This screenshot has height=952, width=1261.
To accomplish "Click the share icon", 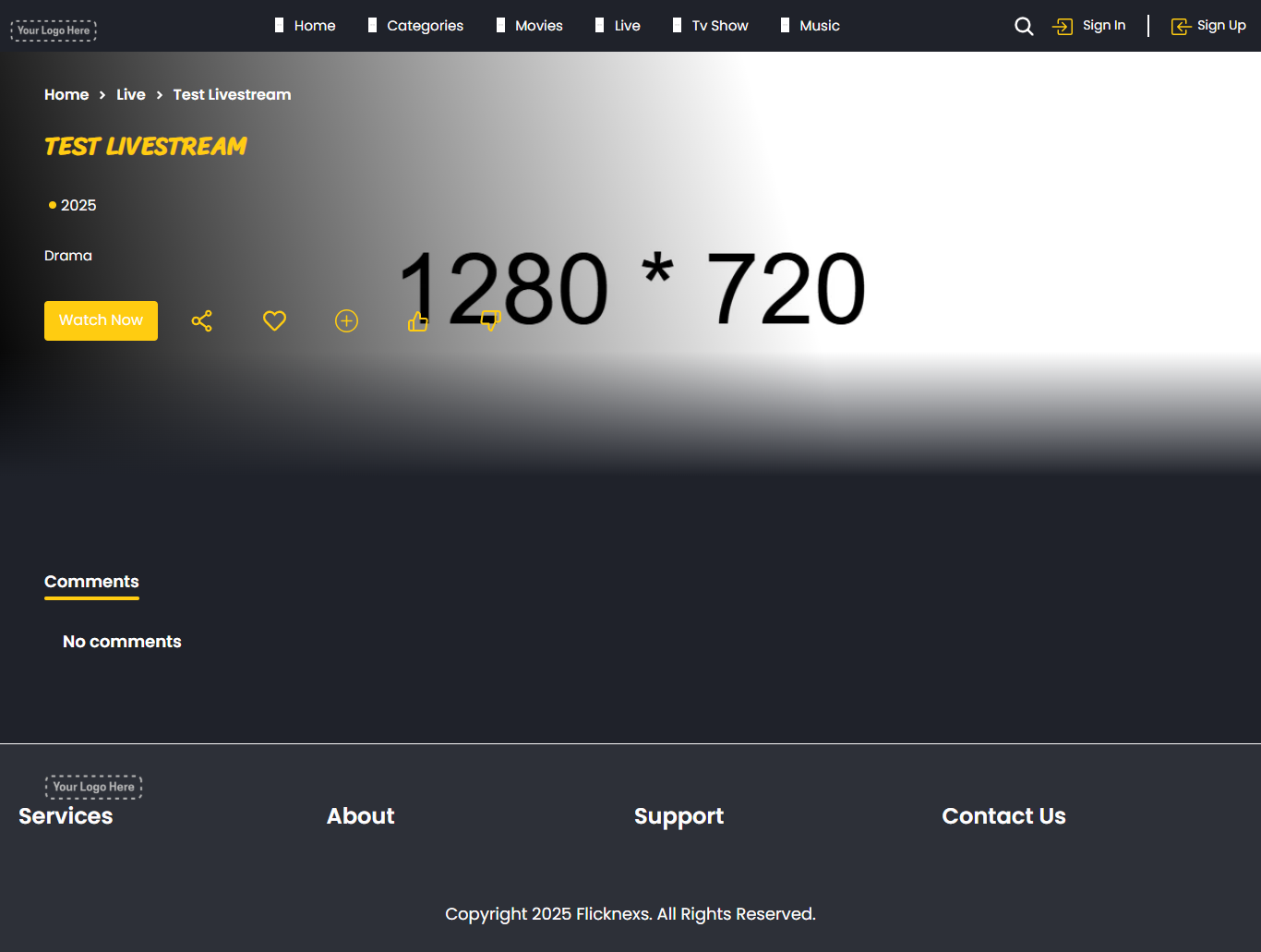I will tap(201, 321).
